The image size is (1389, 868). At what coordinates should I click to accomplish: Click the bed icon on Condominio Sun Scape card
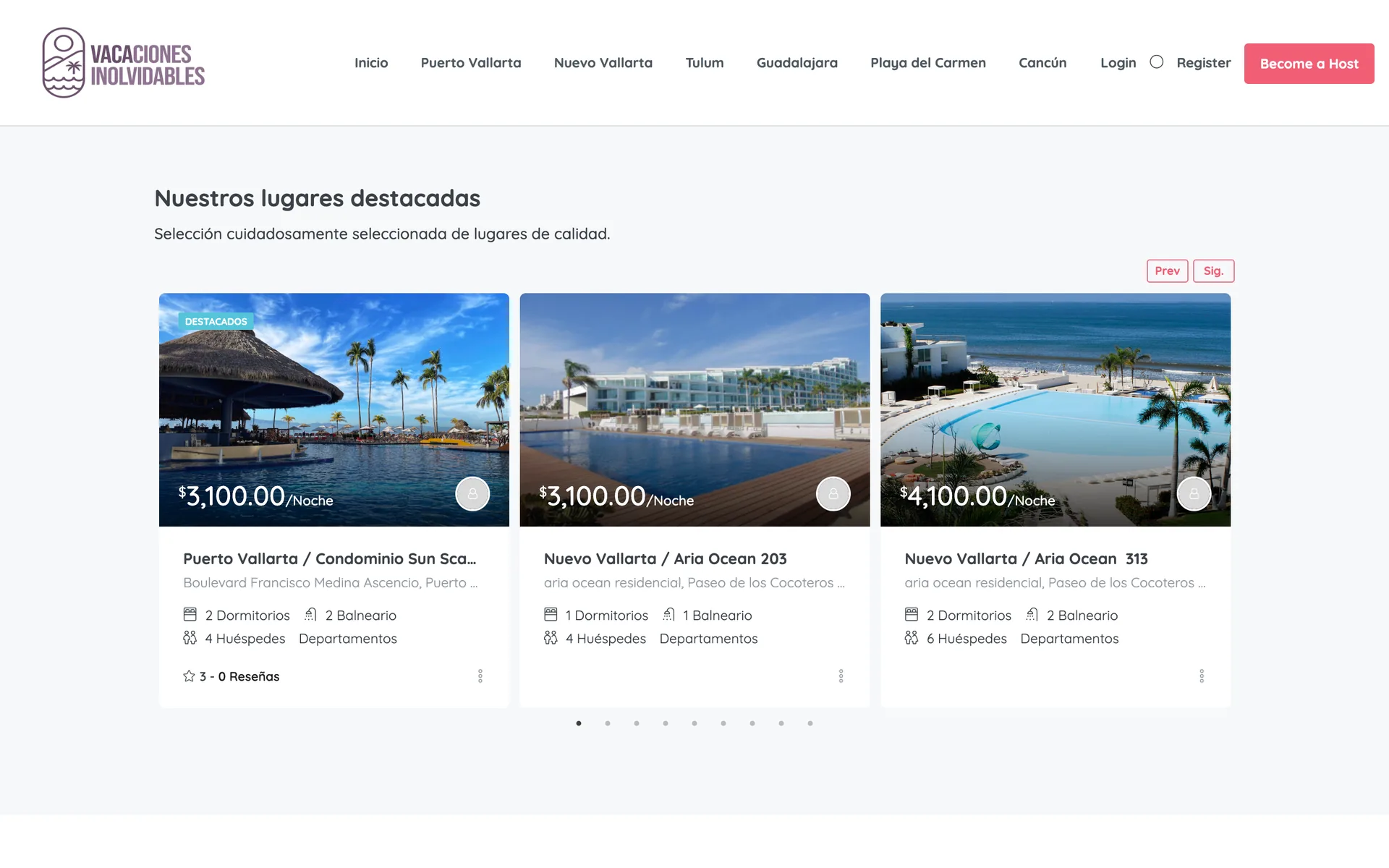190,614
